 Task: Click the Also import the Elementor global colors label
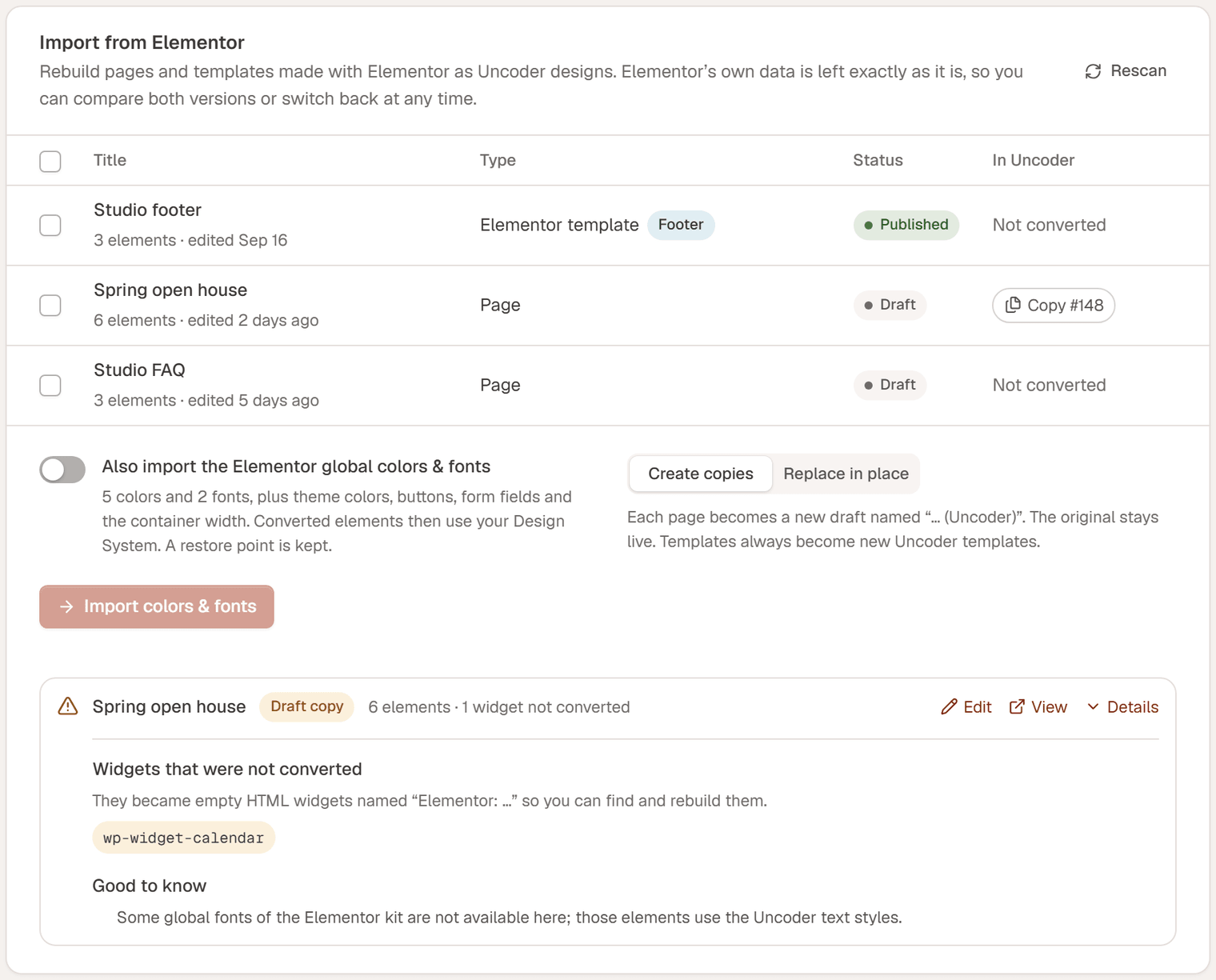[296, 466]
